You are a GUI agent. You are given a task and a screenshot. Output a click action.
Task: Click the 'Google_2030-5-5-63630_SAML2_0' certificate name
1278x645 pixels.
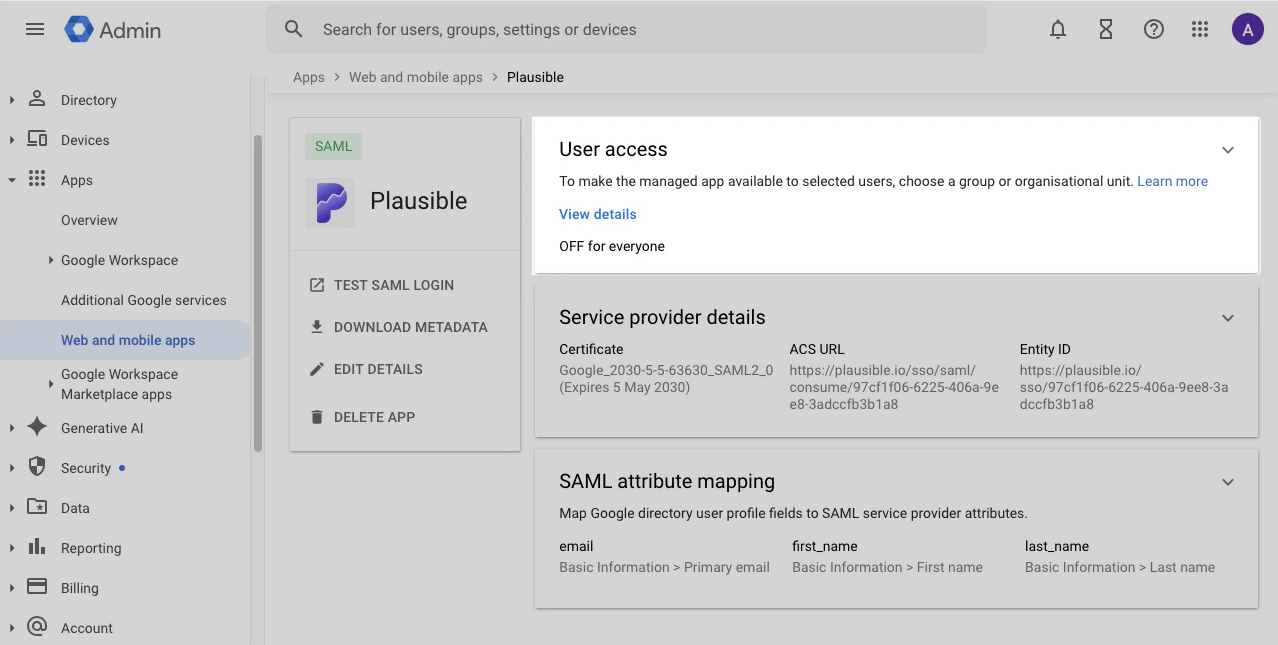click(x=666, y=370)
